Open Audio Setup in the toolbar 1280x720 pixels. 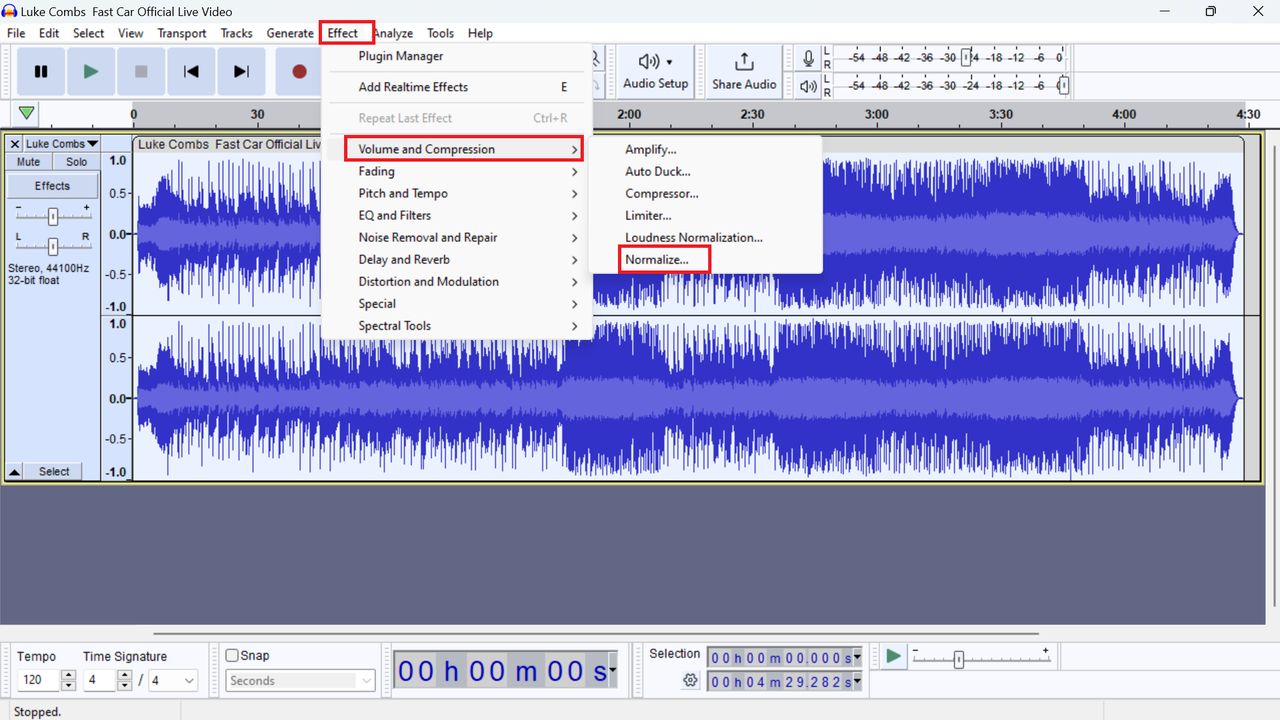coord(655,71)
